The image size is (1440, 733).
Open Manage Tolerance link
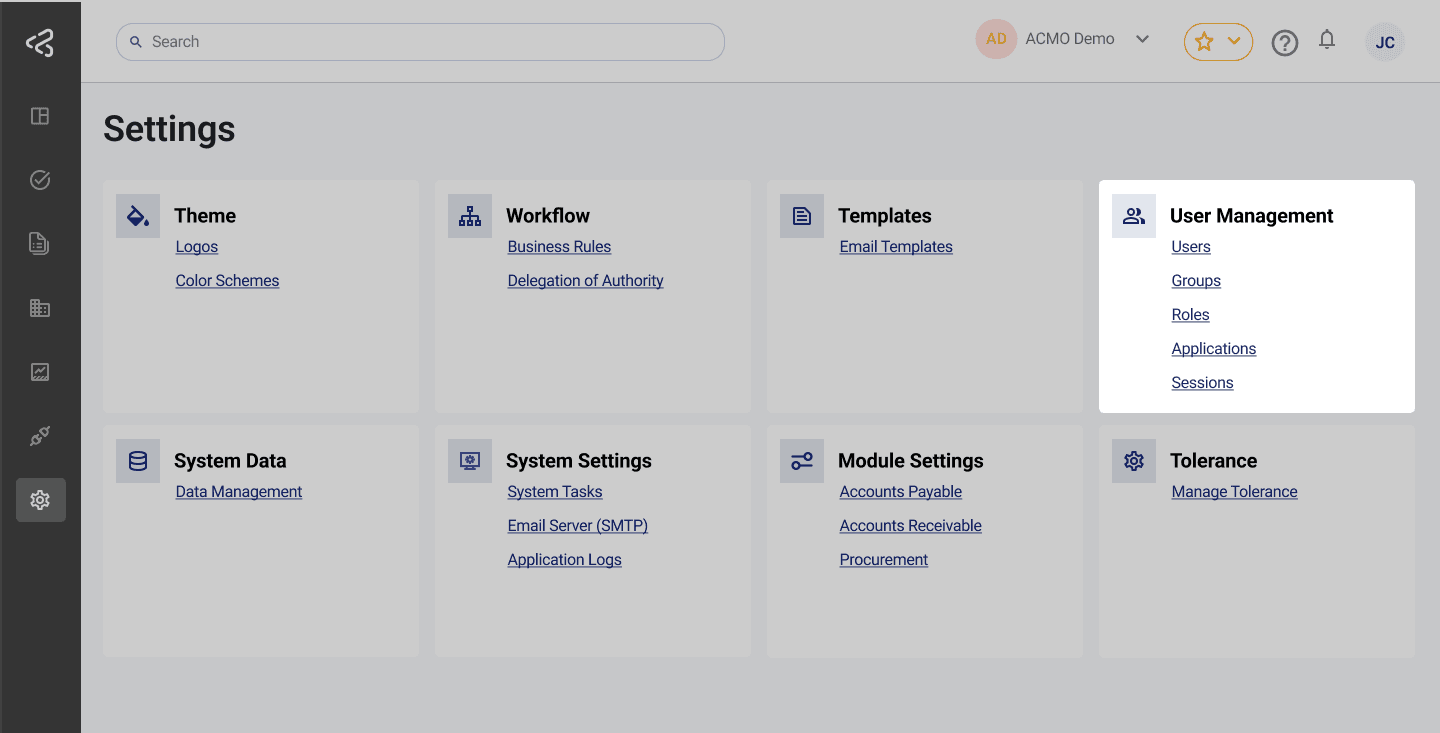pyautogui.click(x=1234, y=491)
